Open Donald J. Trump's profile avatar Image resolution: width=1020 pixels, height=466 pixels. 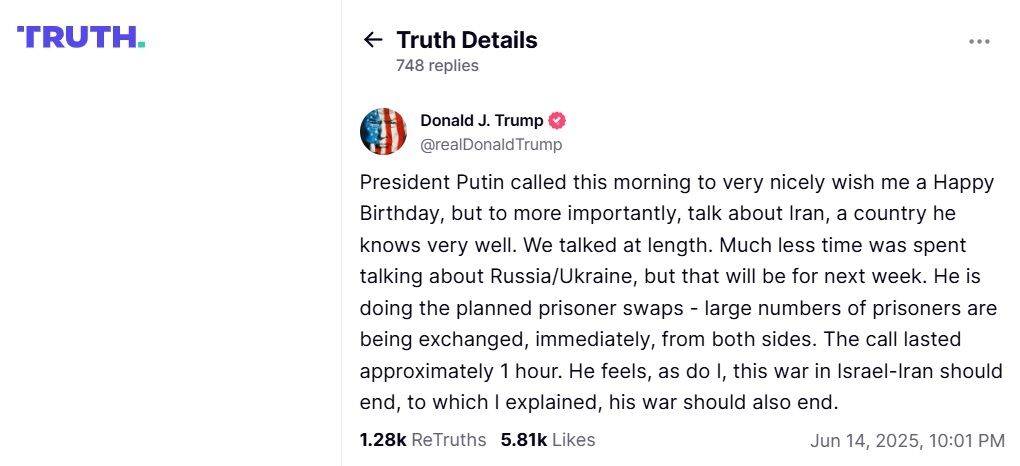383,131
